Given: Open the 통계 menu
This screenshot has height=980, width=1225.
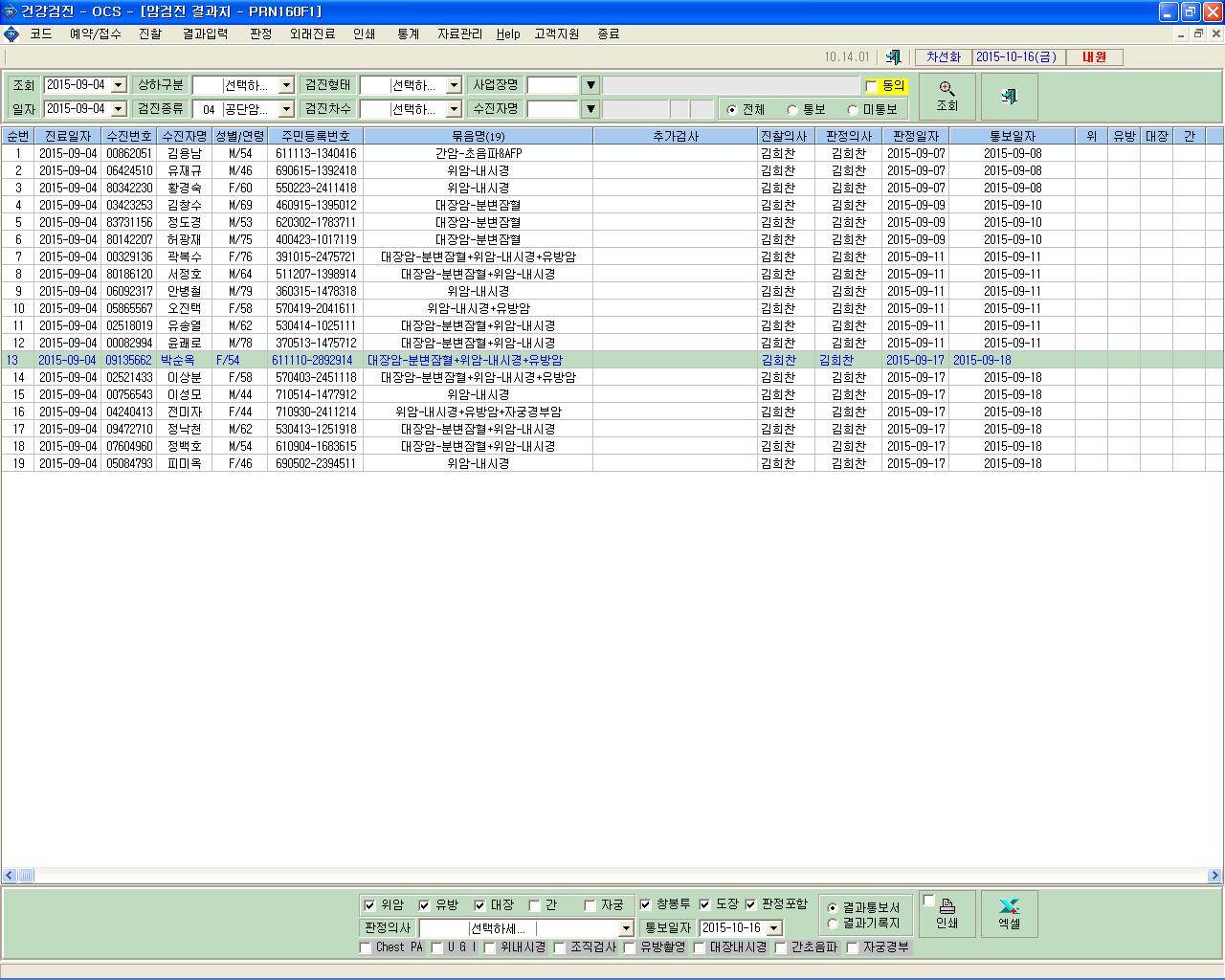Looking at the screenshot, I should (x=409, y=33).
